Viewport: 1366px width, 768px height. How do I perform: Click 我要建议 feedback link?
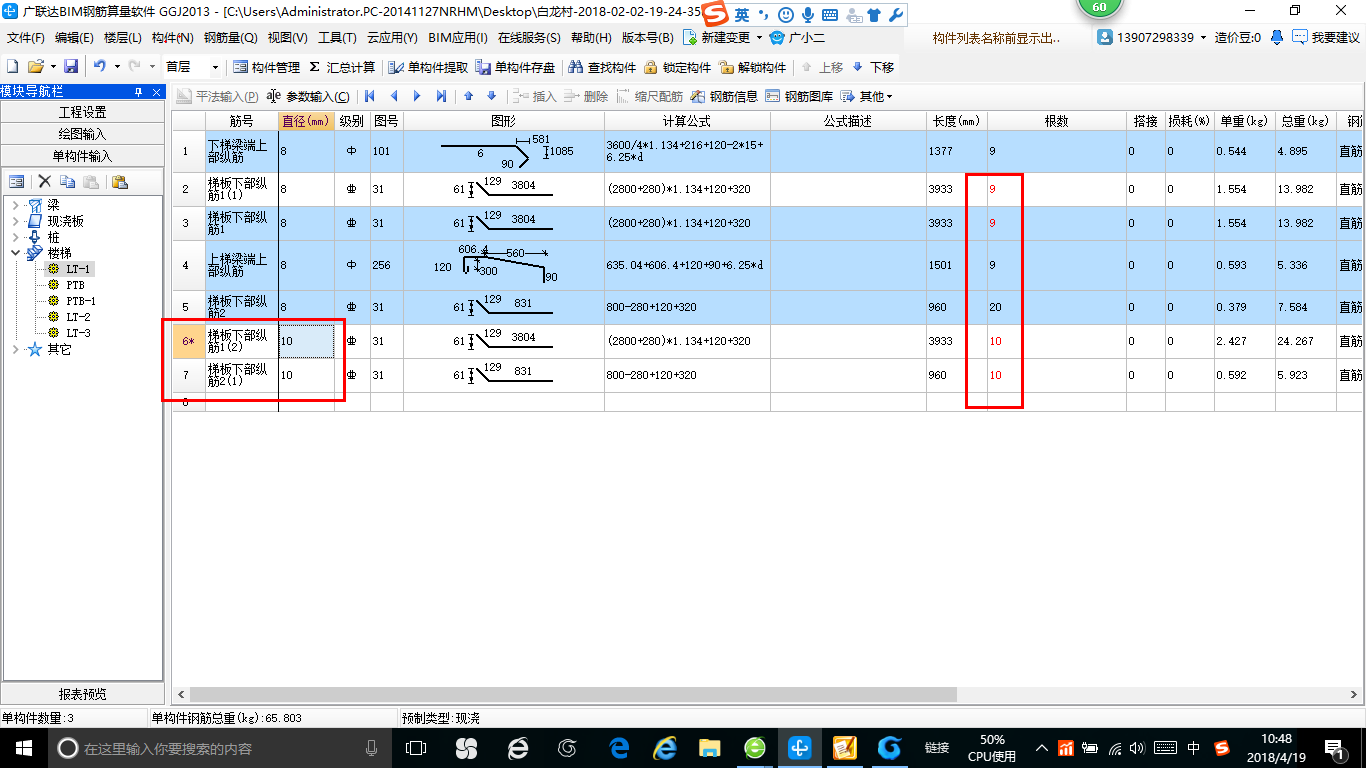(1326, 38)
